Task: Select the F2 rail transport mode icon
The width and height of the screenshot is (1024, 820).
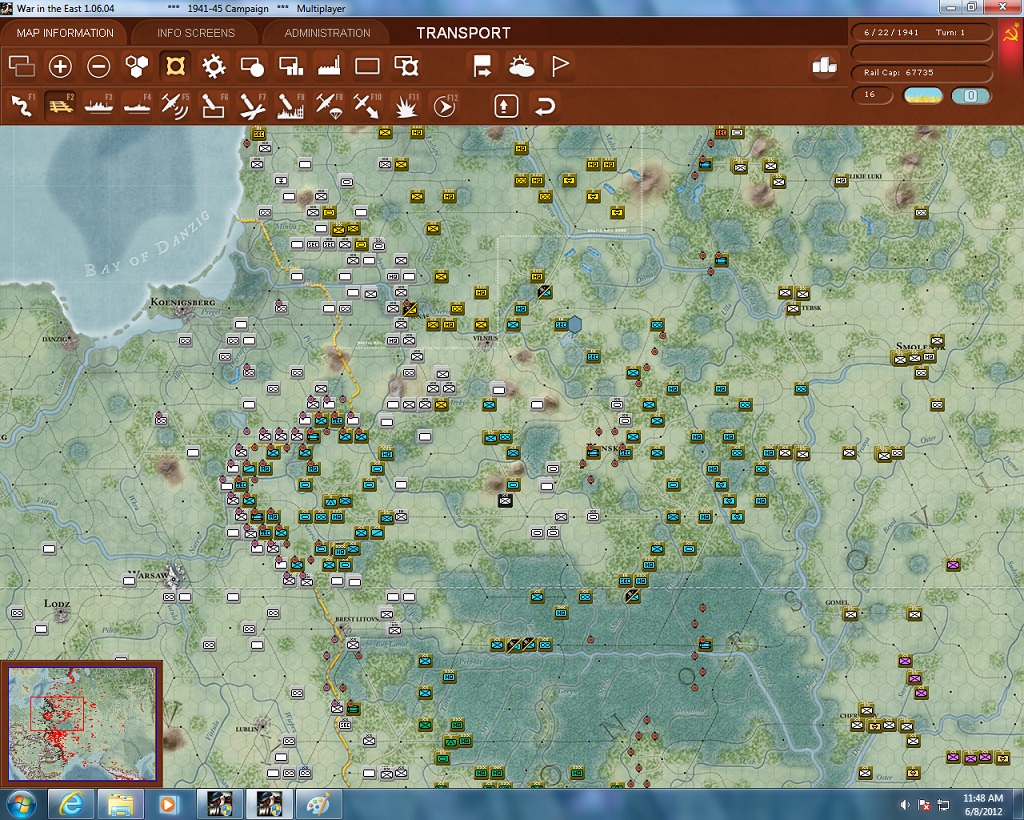Action: pyautogui.click(x=60, y=106)
